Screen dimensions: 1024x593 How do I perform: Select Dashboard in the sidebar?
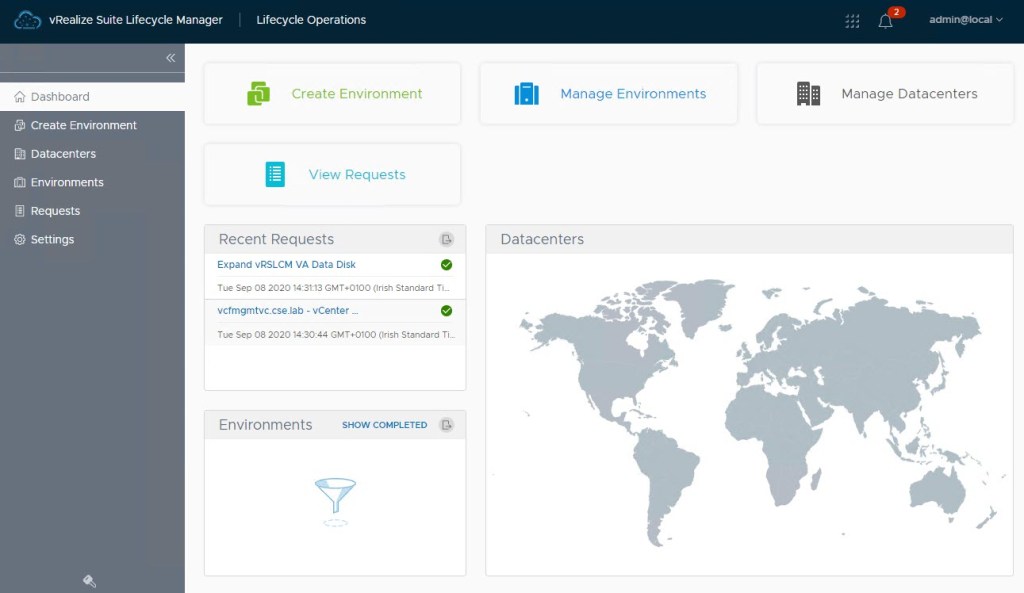pos(60,97)
